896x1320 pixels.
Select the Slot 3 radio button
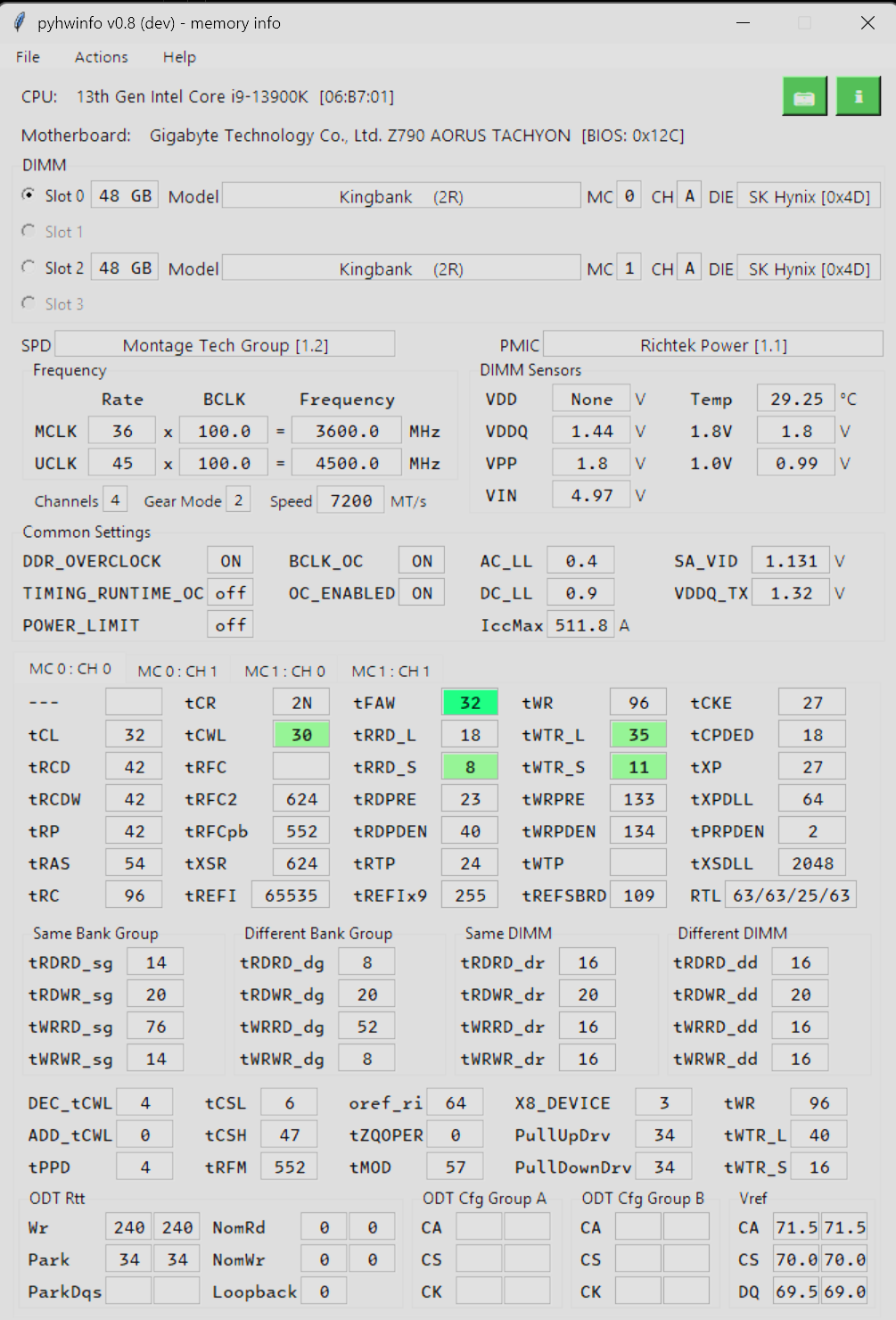[x=29, y=303]
